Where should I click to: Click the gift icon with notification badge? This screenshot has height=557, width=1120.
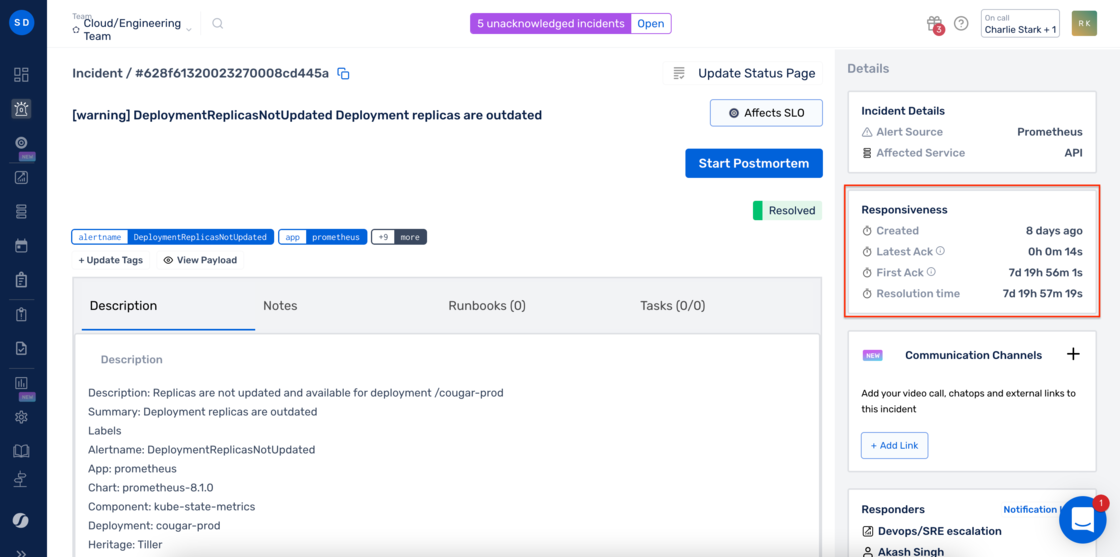click(x=935, y=24)
